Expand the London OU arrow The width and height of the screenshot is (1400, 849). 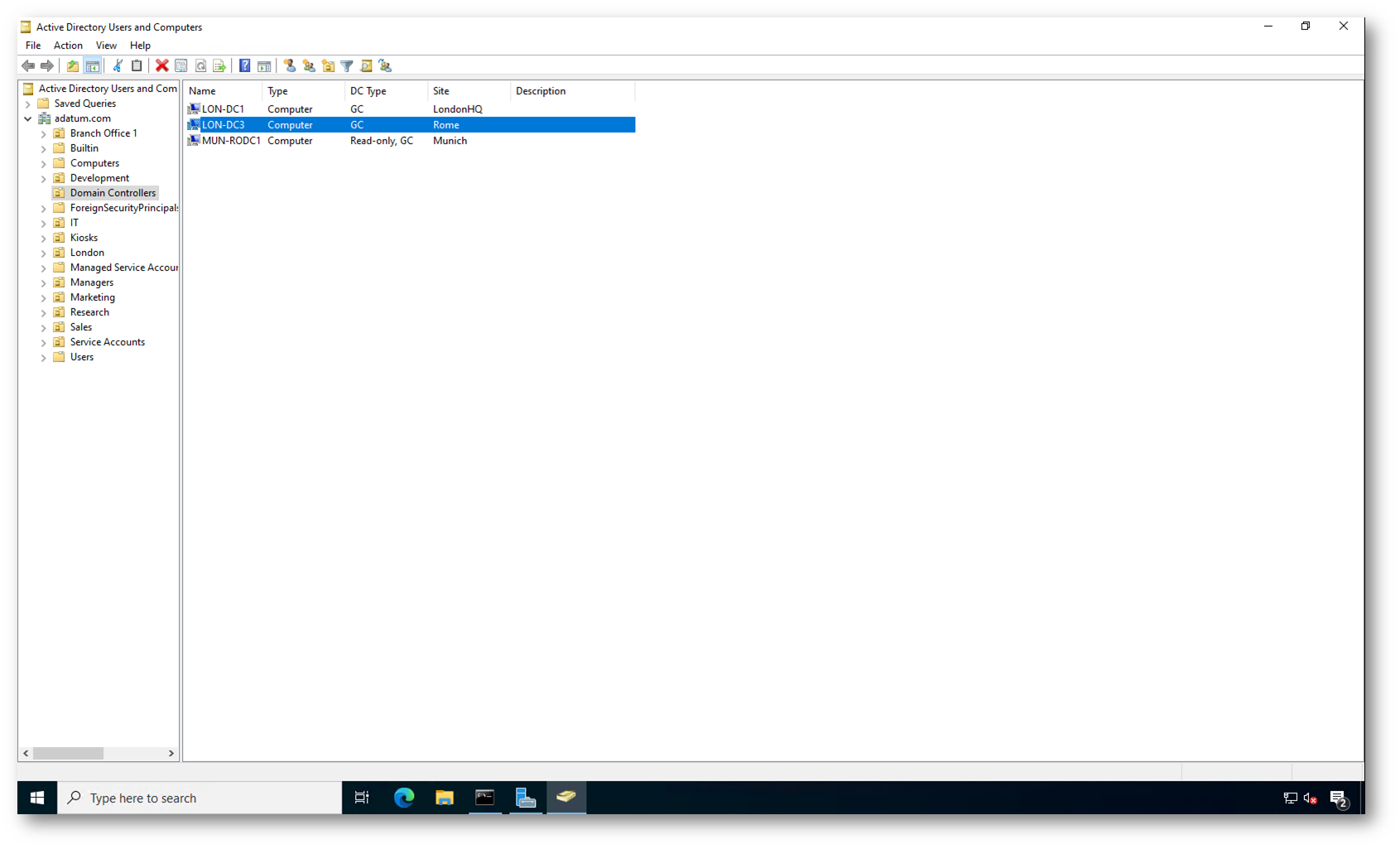(x=44, y=253)
